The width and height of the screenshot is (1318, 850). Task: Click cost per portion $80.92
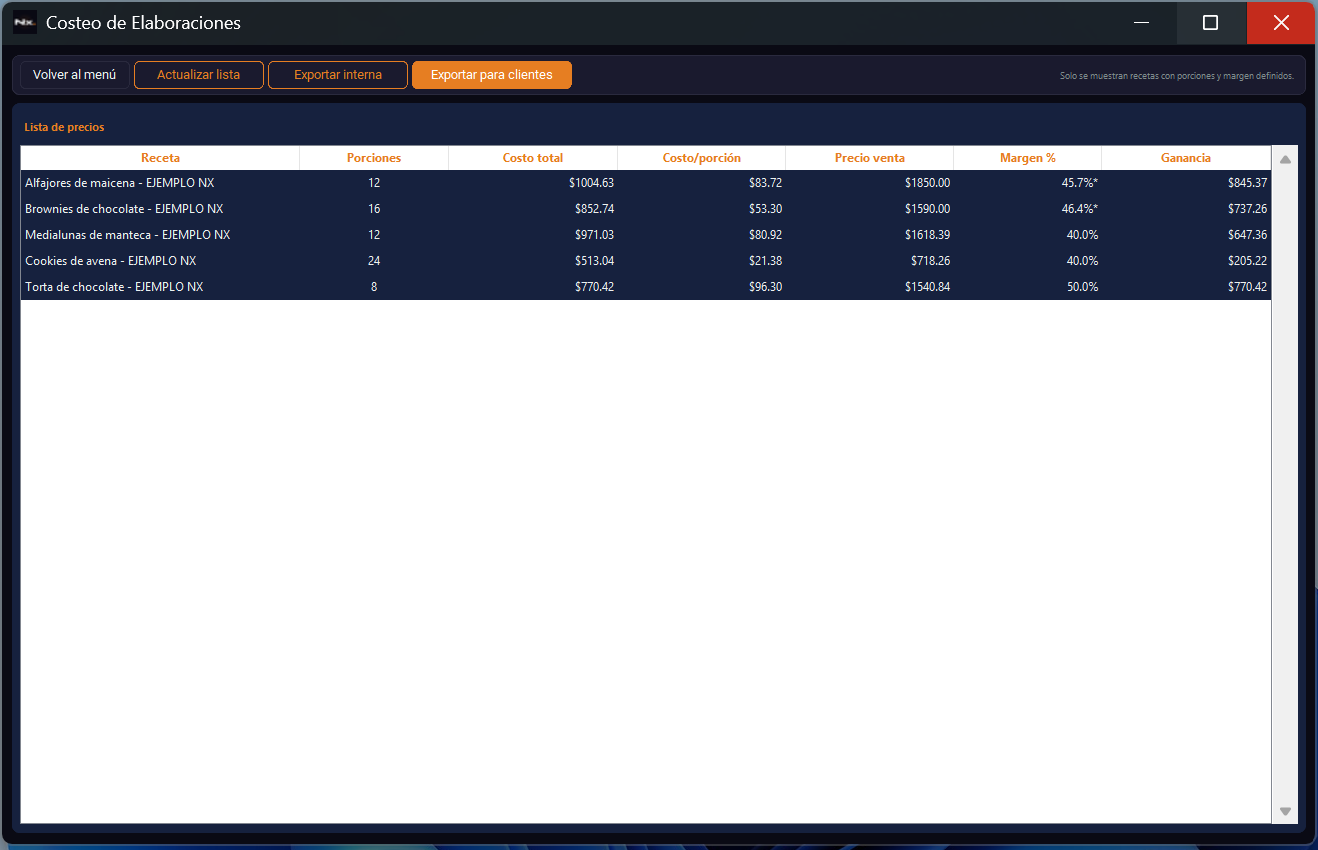pyautogui.click(x=765, y=235)
